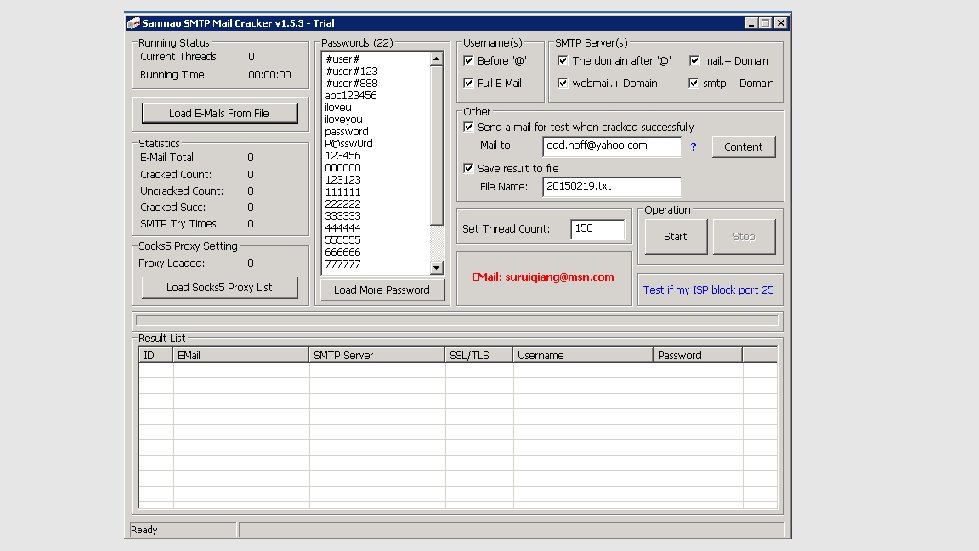Select '666666' in the password list
This screenshot has width=979, height=551.
[342, 252]
